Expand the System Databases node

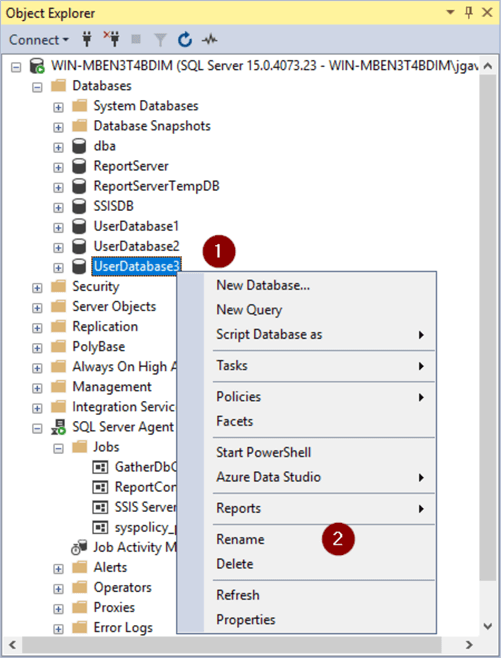point(58,107)
